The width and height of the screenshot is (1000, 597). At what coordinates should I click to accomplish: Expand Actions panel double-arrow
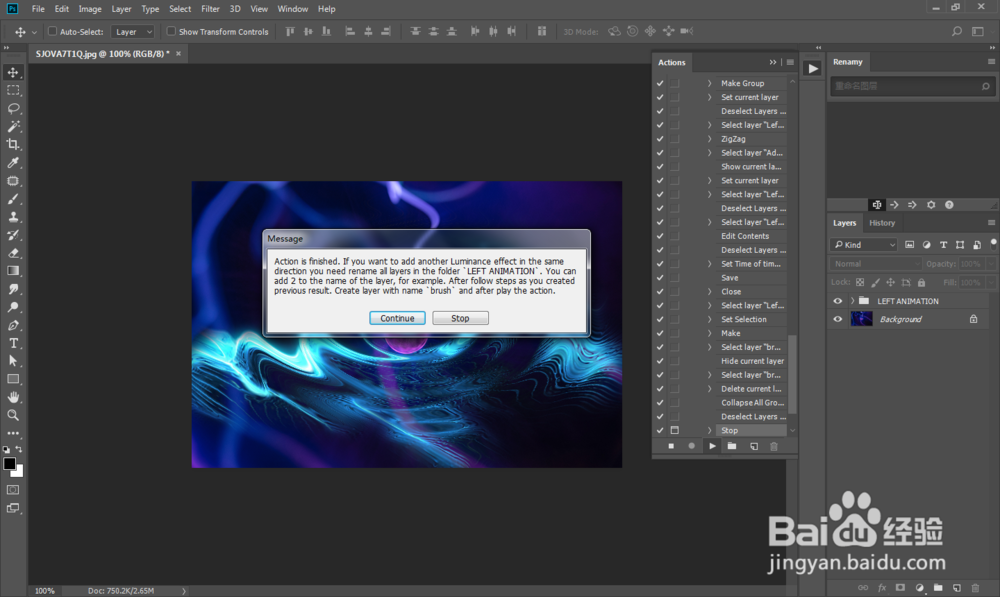click(x=773, y=63)
